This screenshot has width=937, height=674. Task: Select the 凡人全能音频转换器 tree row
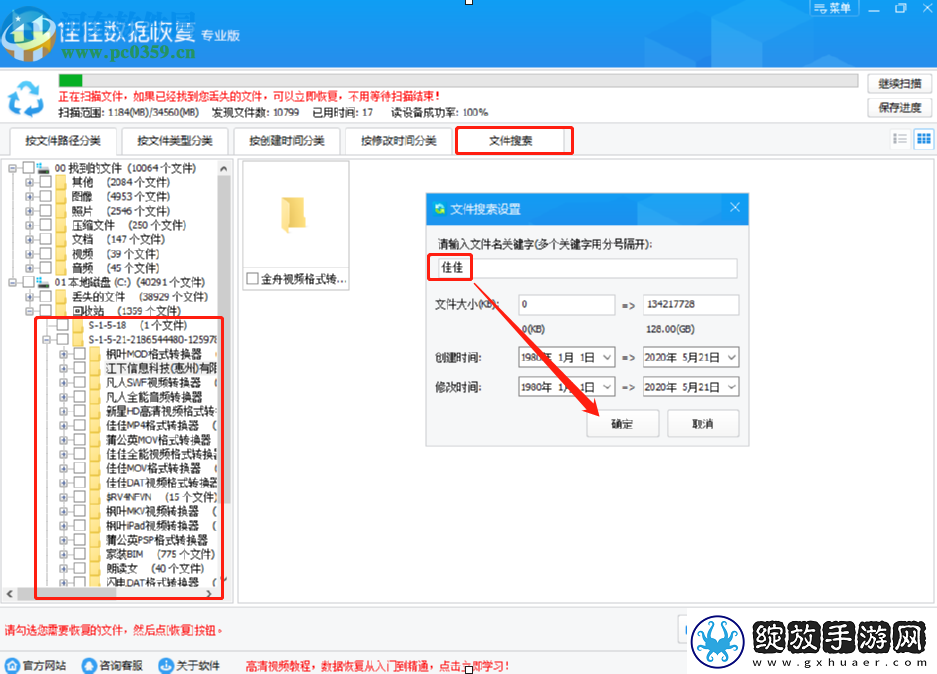pos(154,397)
